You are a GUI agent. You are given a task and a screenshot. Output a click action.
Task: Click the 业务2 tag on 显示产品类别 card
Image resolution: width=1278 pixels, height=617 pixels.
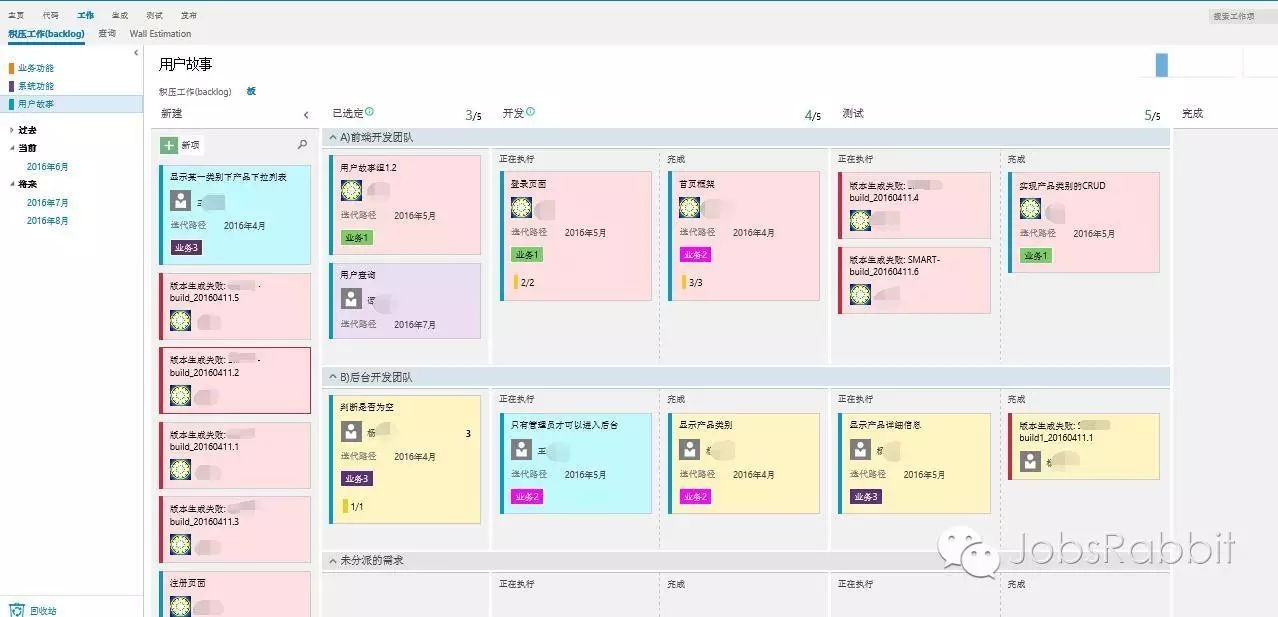click(696, 496)
